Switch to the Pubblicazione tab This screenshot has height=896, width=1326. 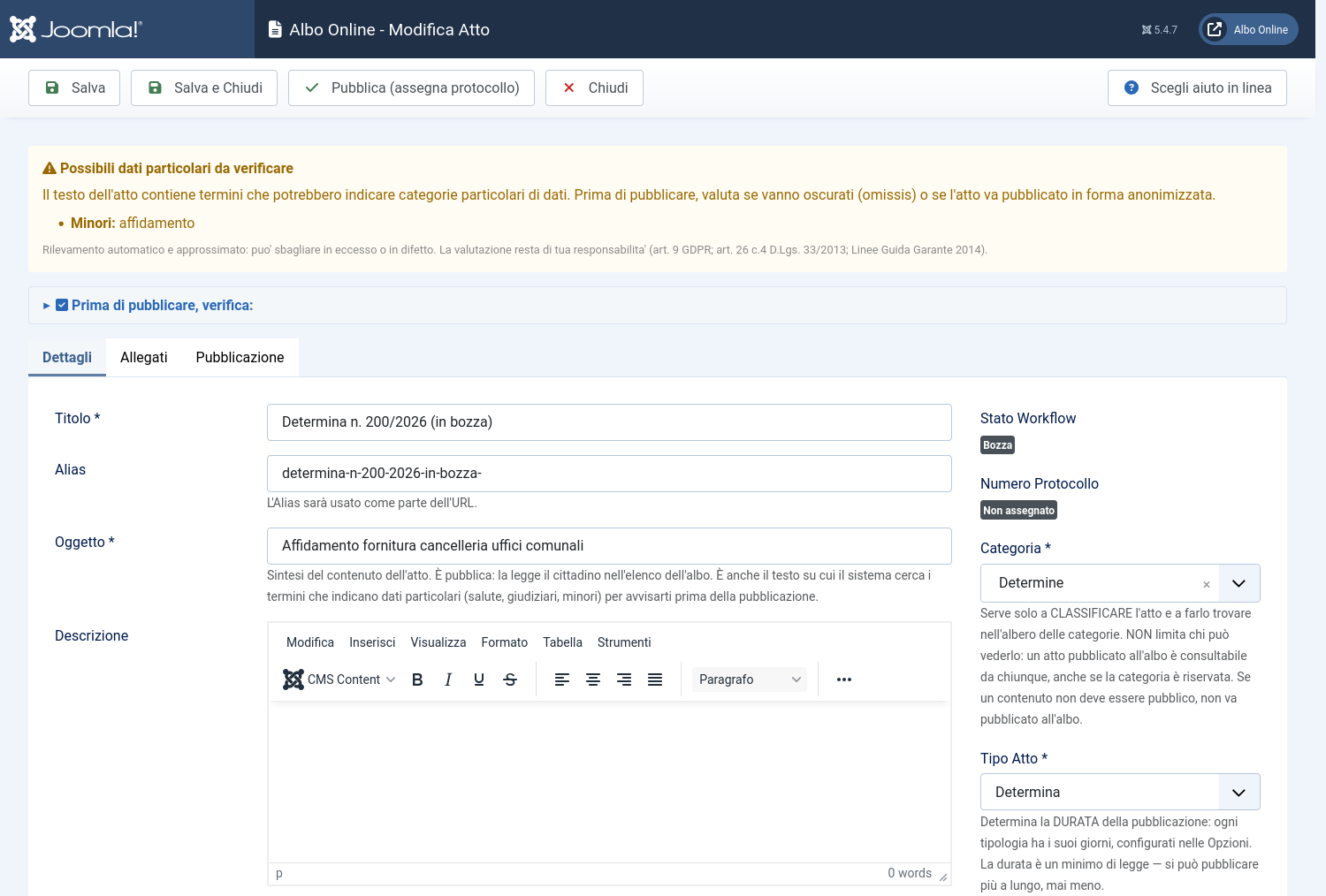coord(240,357)
